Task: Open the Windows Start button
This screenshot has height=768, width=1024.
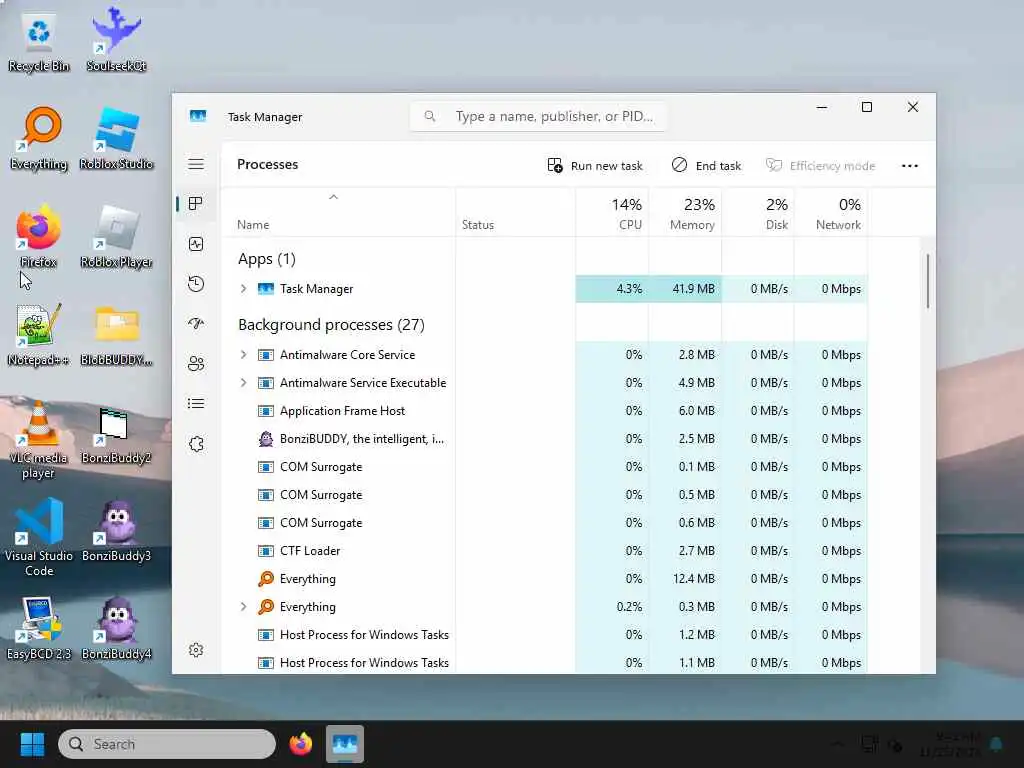Action: (x=32, y=744)
